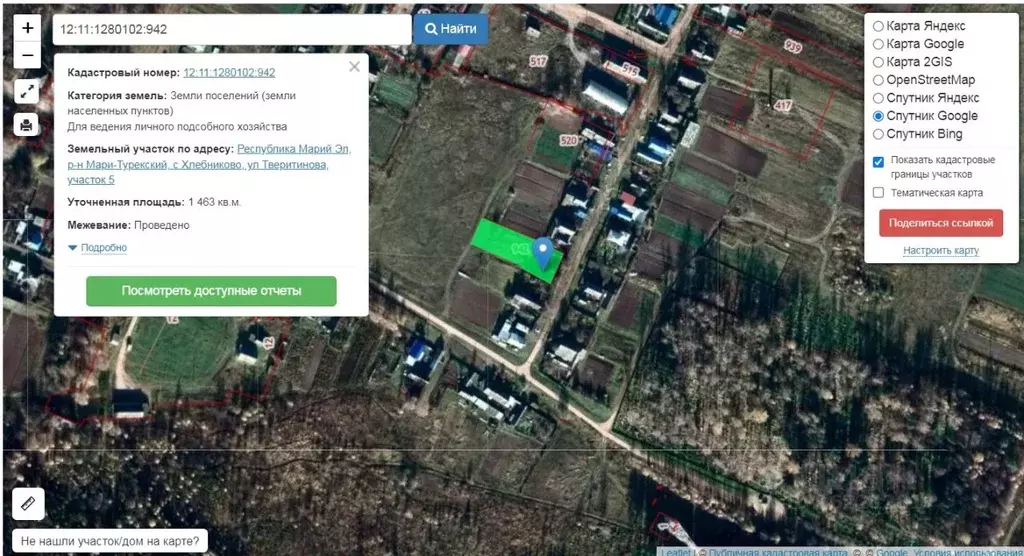Viewport: 1024px width, 556px height.
Task: Click Посмотреть доступные отчеты button
Action: (211, 291)
